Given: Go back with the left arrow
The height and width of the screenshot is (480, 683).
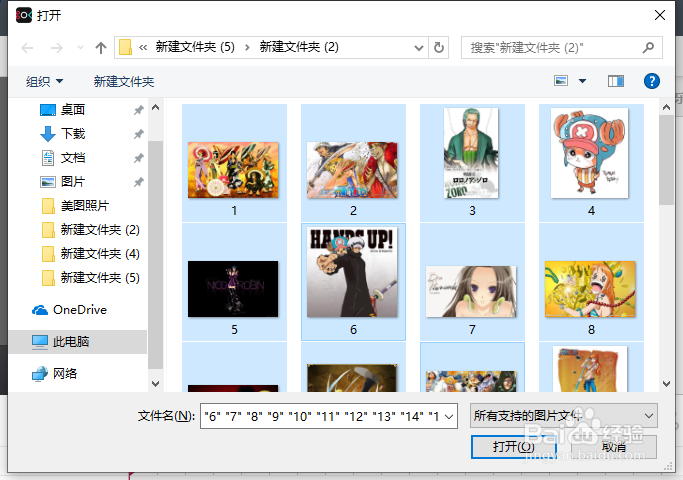Looking at the screenshot, I should coord(27,47).
